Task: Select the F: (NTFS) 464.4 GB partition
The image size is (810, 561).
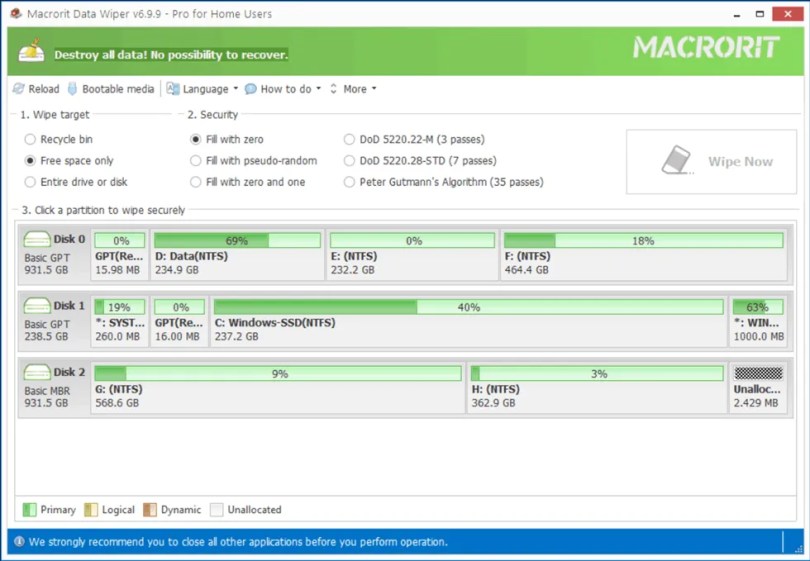Action: tap(644, 255)
